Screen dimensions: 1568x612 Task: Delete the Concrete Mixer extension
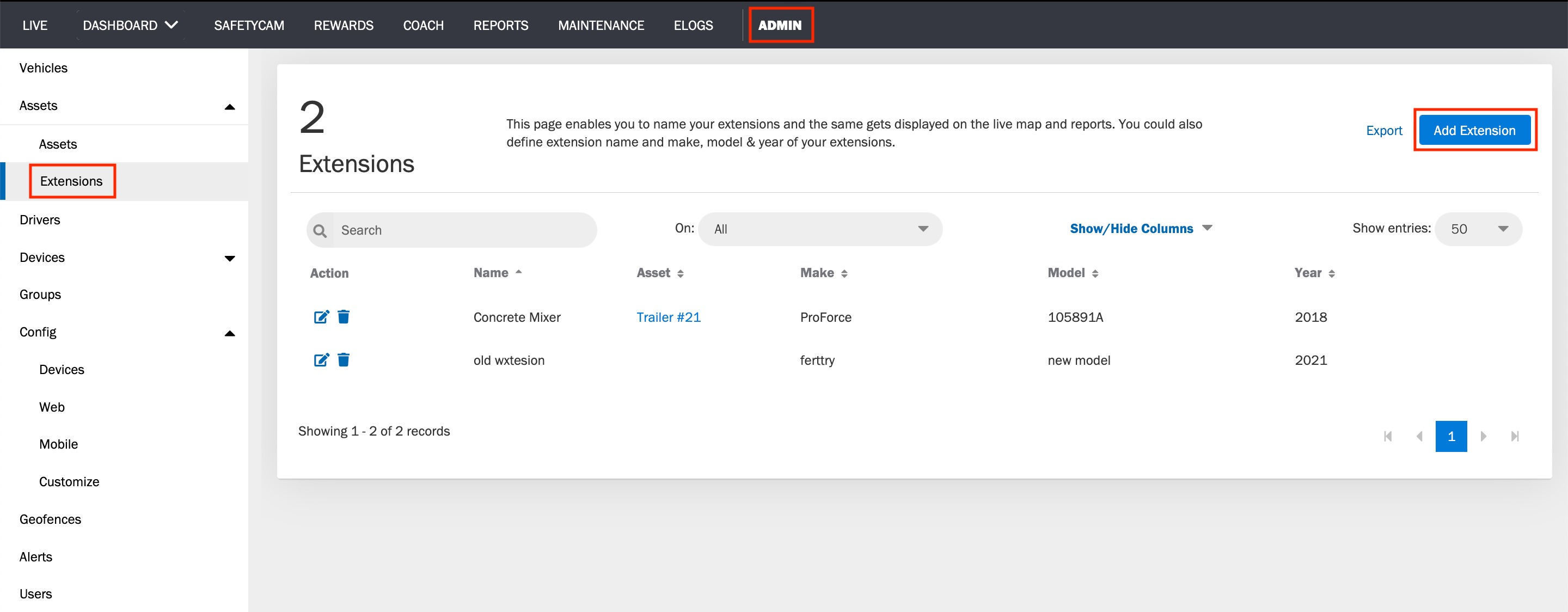pyautogui.click(x=344, y=317)
